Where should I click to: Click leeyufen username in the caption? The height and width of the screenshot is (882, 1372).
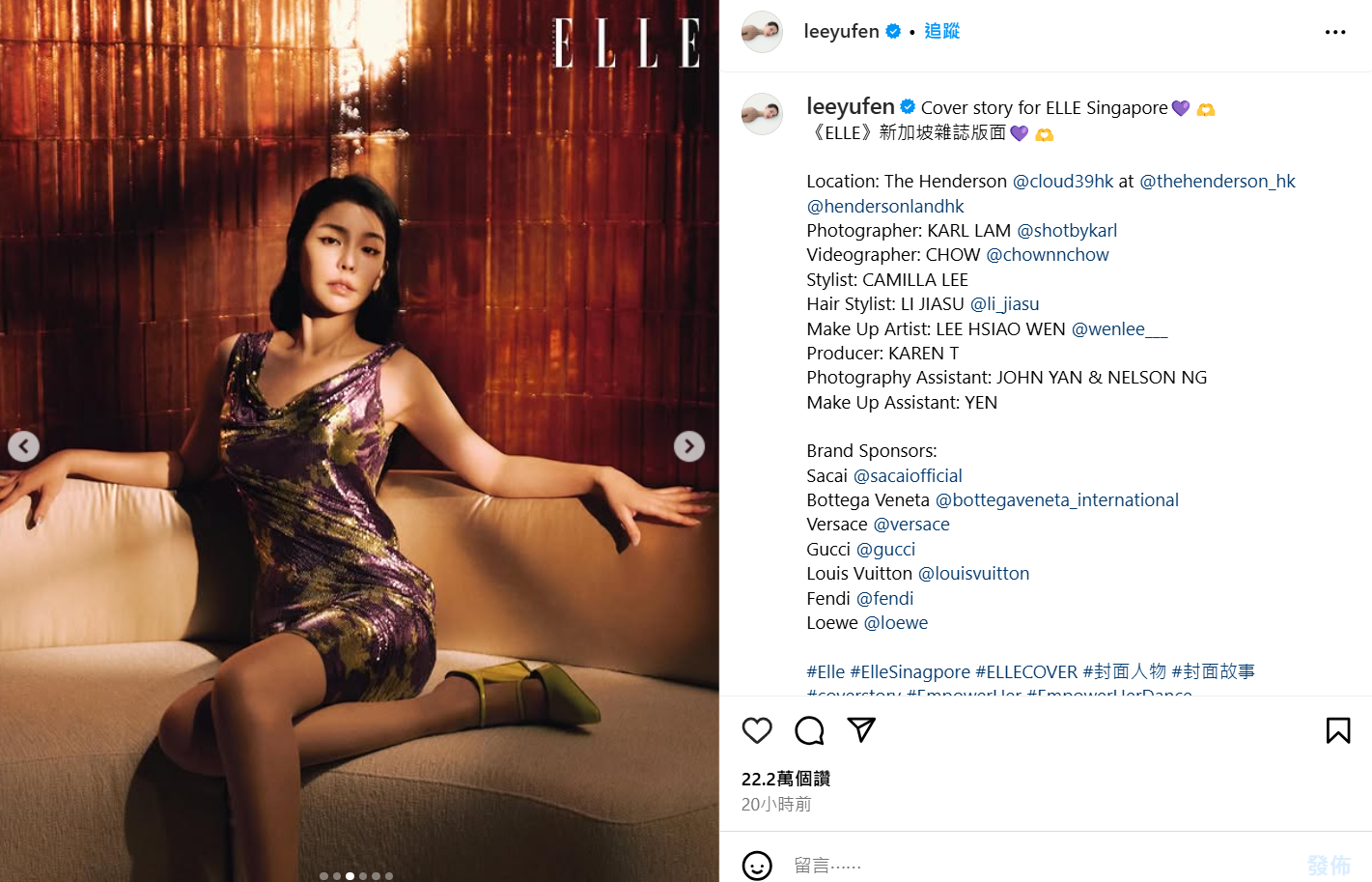[x=851, y=106]
